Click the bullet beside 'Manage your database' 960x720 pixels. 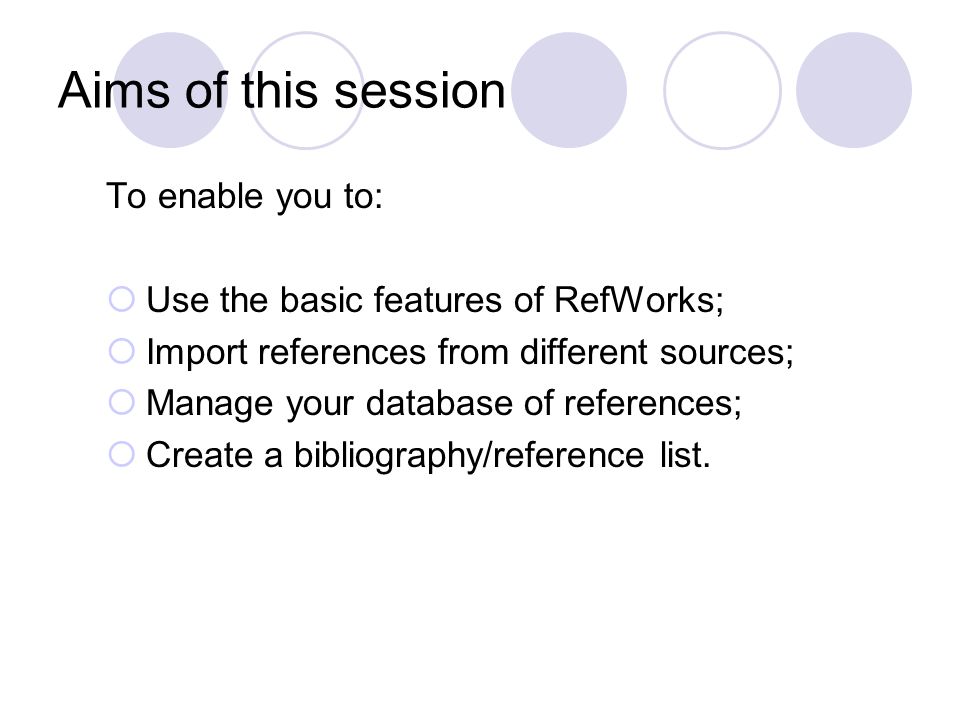pyautogui.click(x=121, y=403)
